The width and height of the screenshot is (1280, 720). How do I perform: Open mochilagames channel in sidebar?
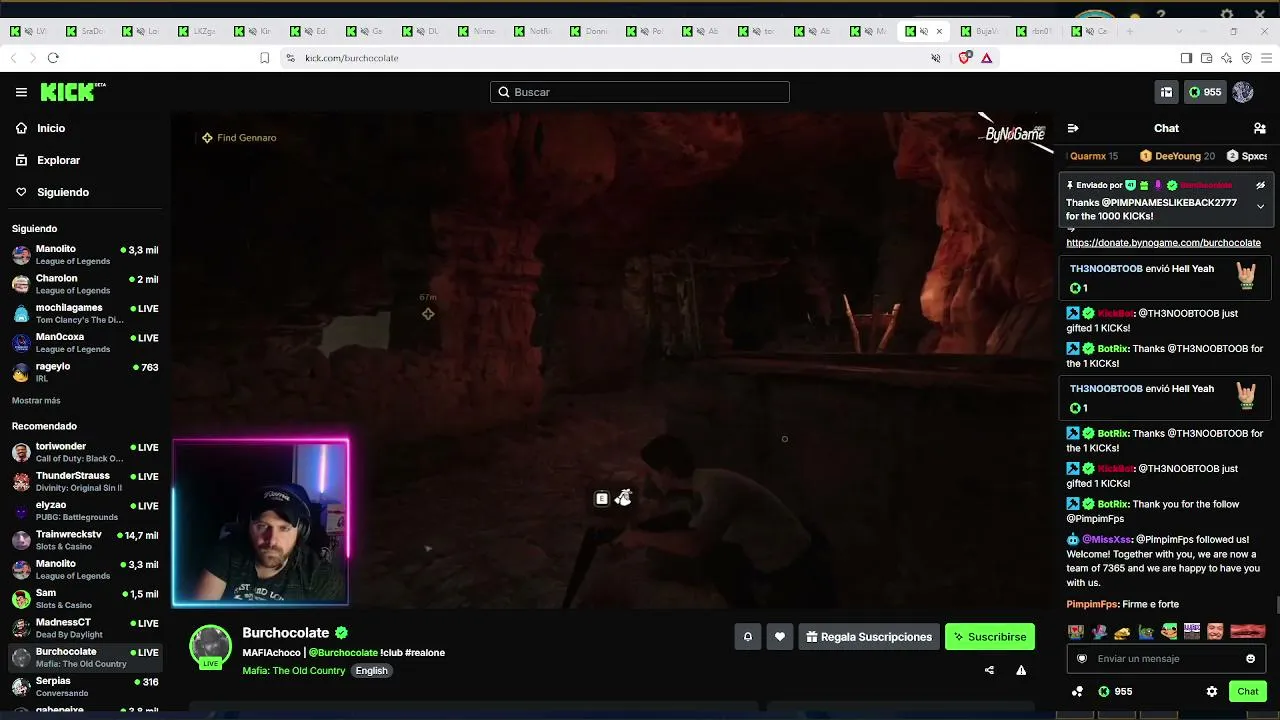85,313
